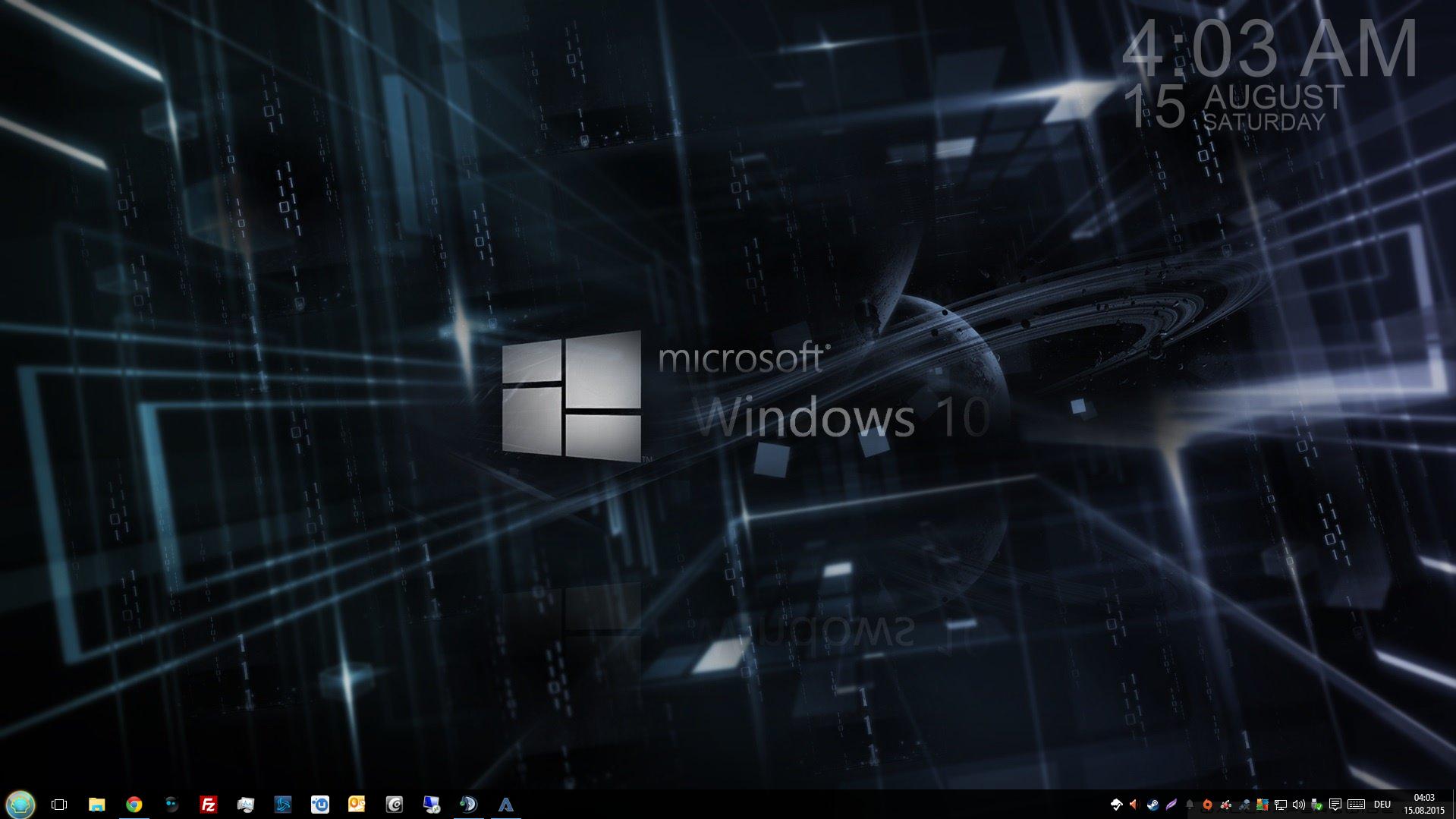The height and width of the screenshot is (819, 1456).
Task: Open the system volume speaker control
Action: pos(1298,805)
